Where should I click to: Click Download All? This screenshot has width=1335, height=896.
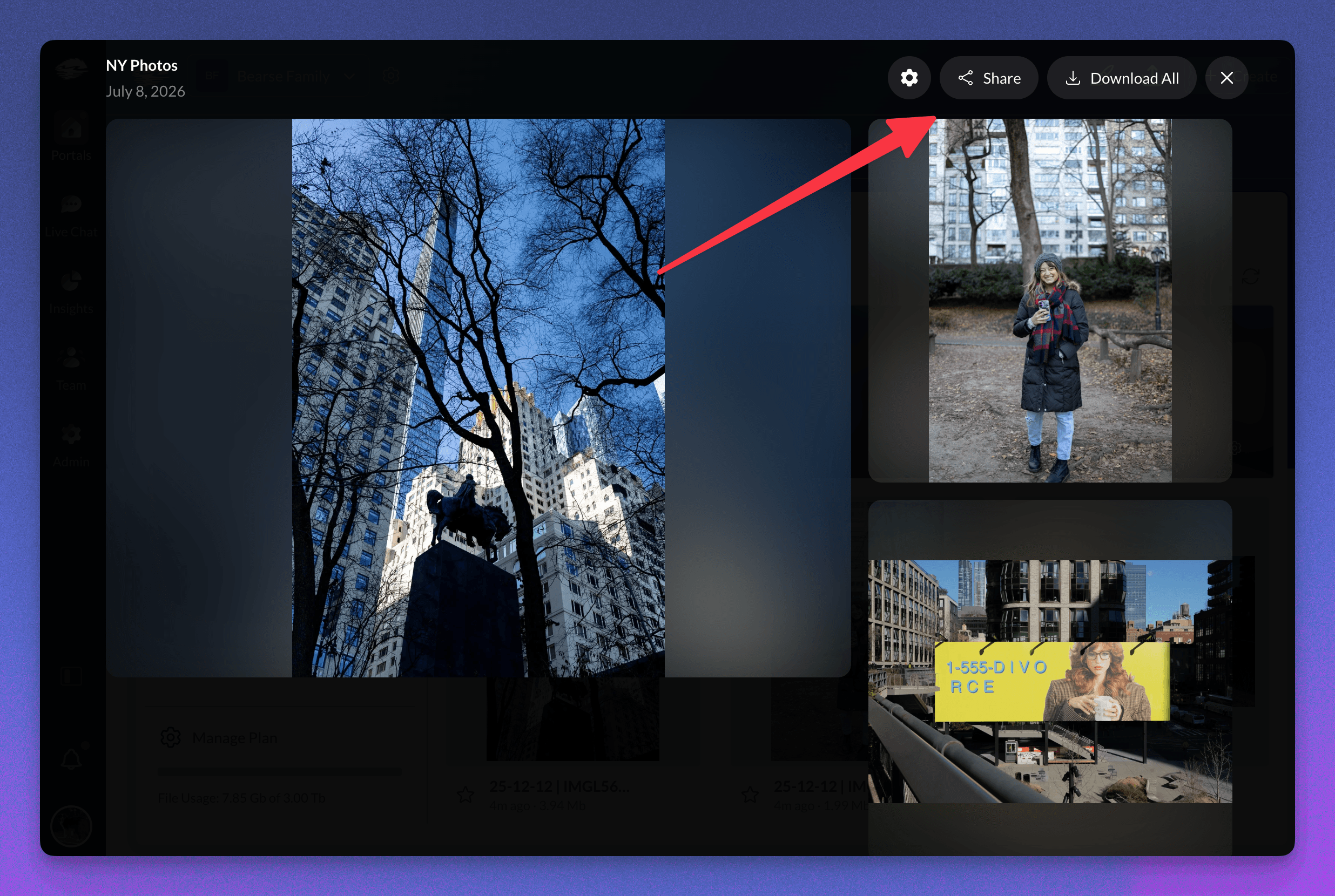(1121, 78)
